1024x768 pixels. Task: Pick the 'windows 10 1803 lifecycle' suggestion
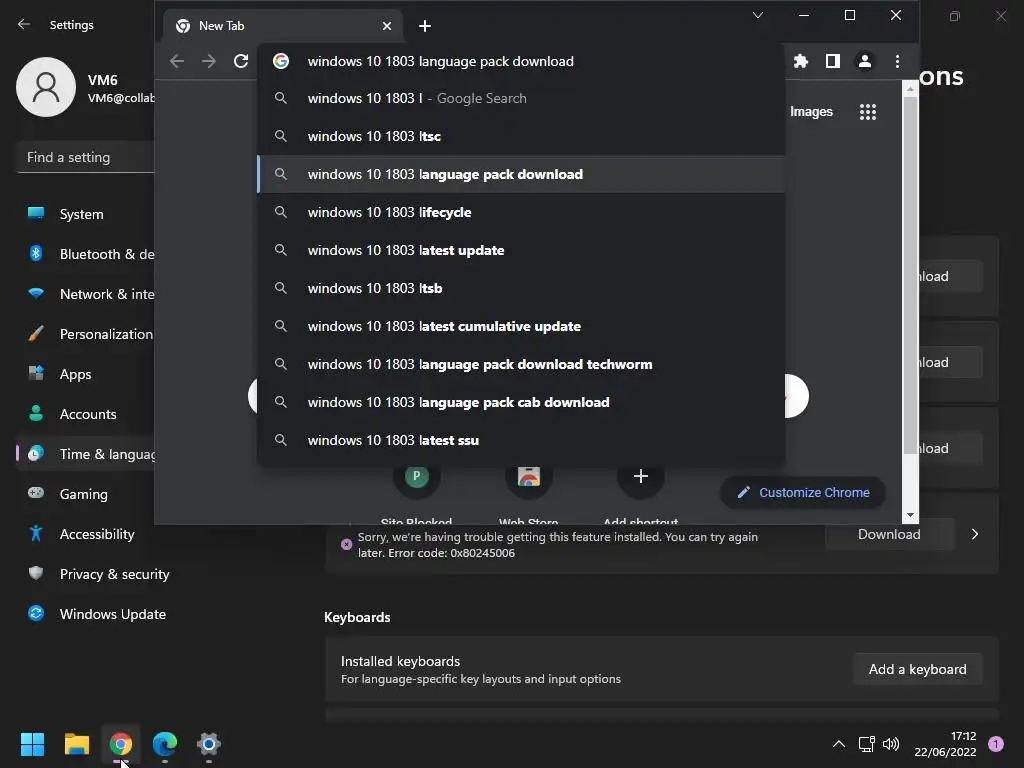point(521,212)
